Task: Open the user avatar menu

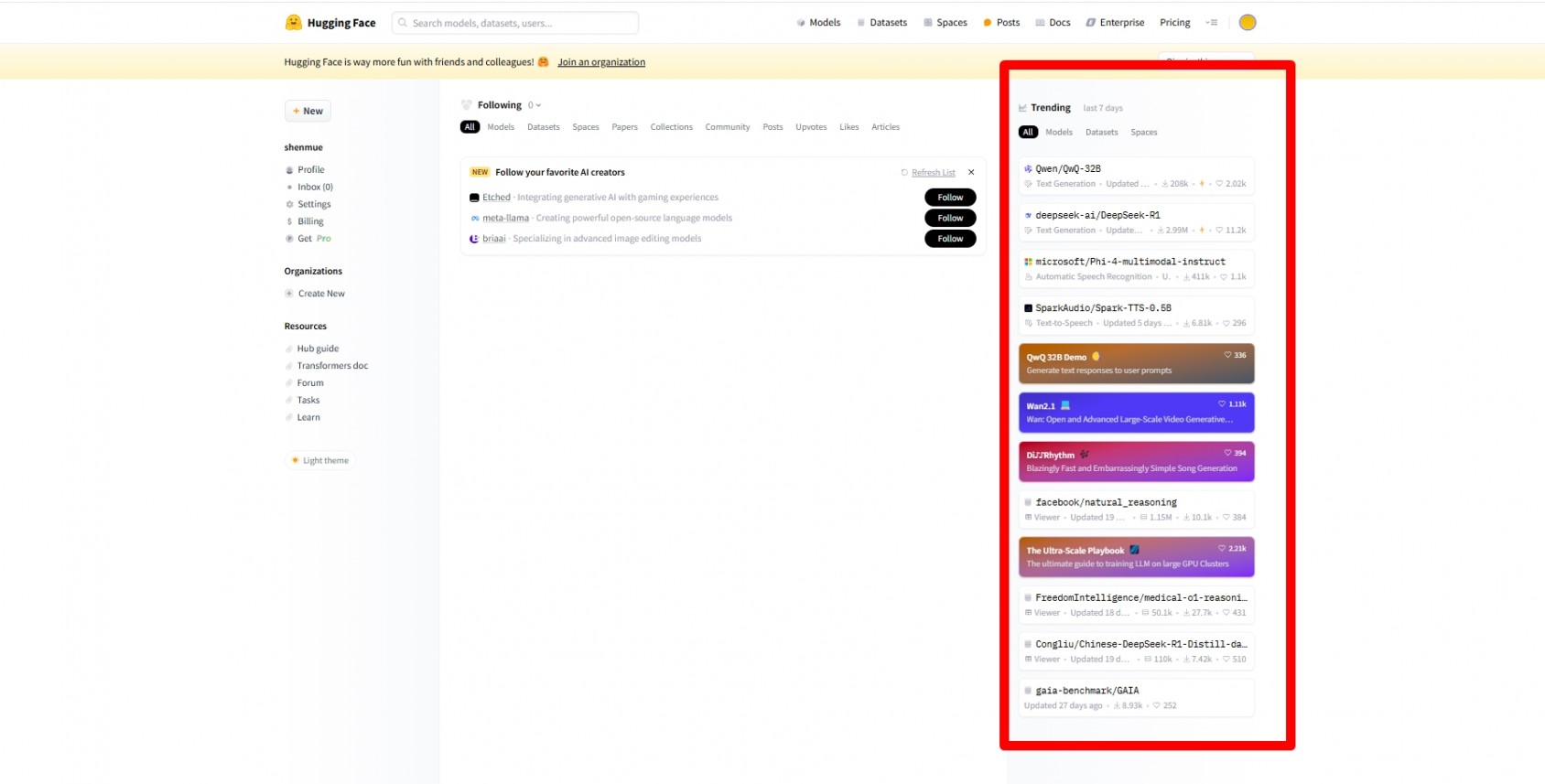Action: click(1247, 23)
